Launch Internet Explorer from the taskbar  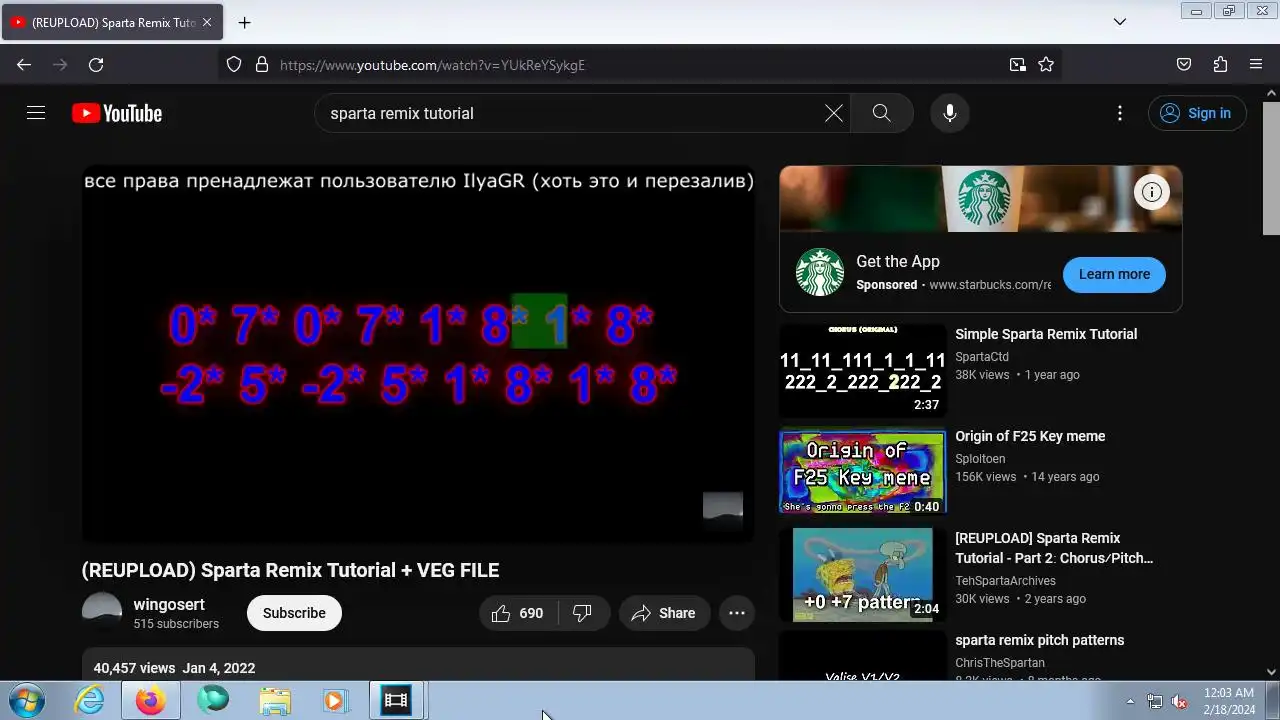(x=90, y=700)
